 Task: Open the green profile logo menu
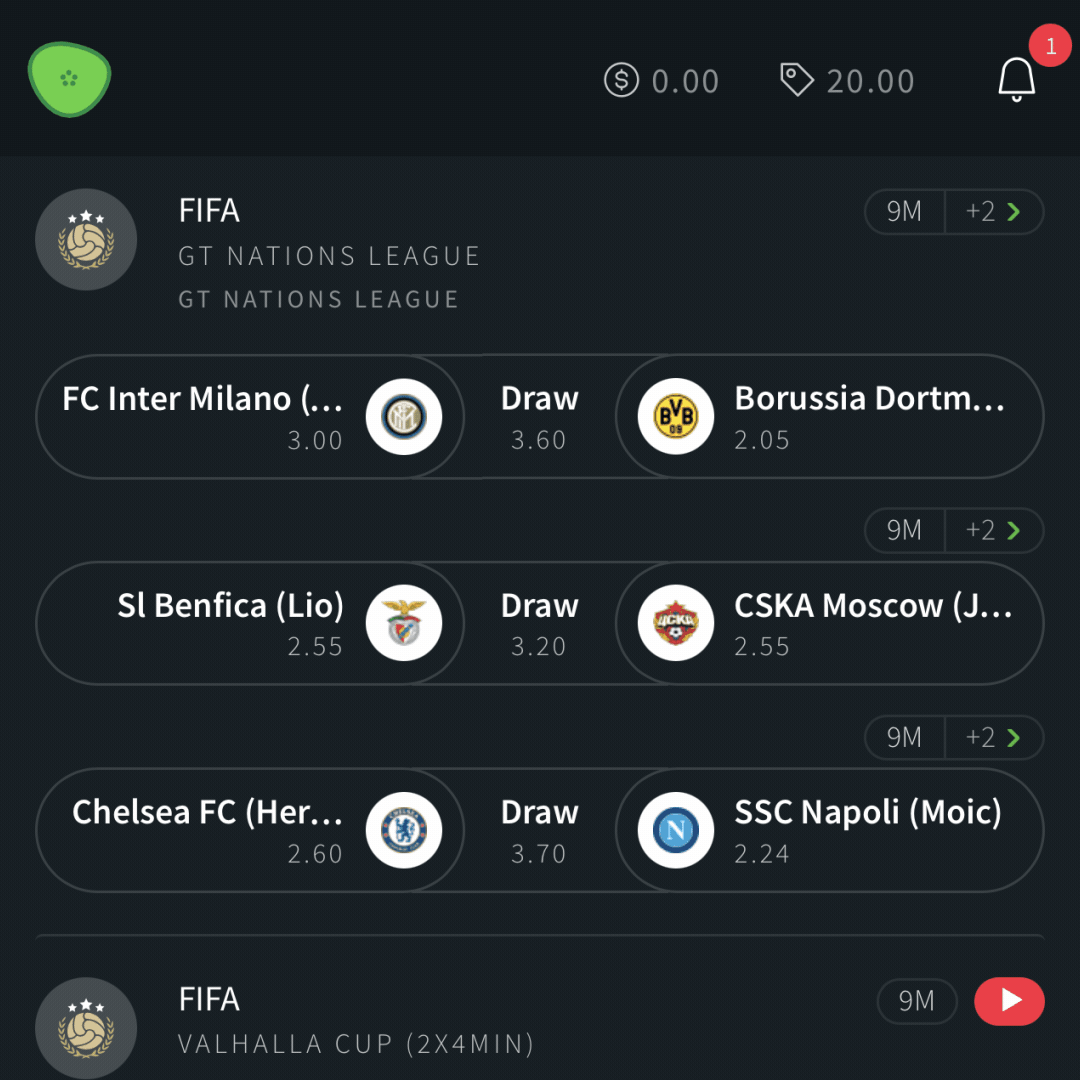(69, 79)
